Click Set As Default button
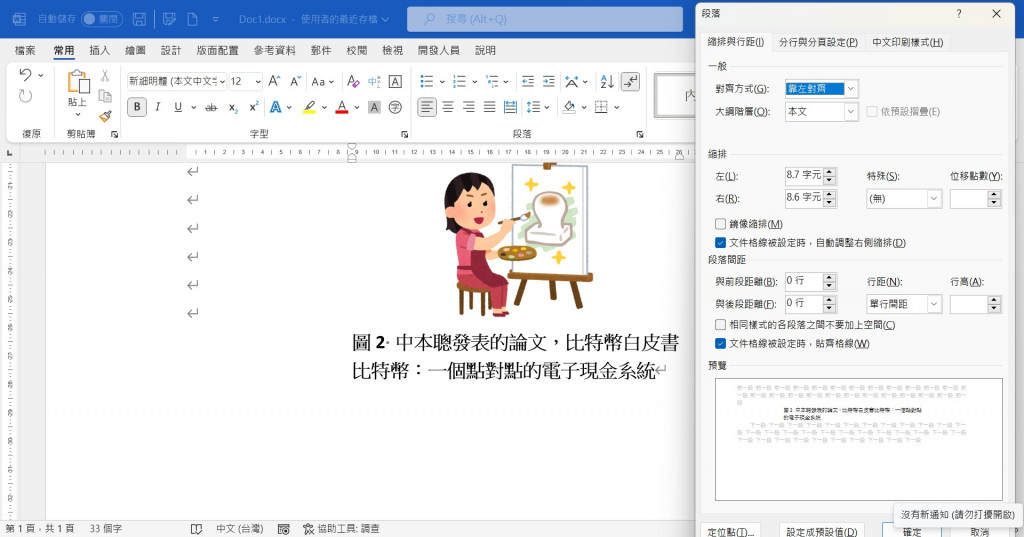 [x=822, y=531]
